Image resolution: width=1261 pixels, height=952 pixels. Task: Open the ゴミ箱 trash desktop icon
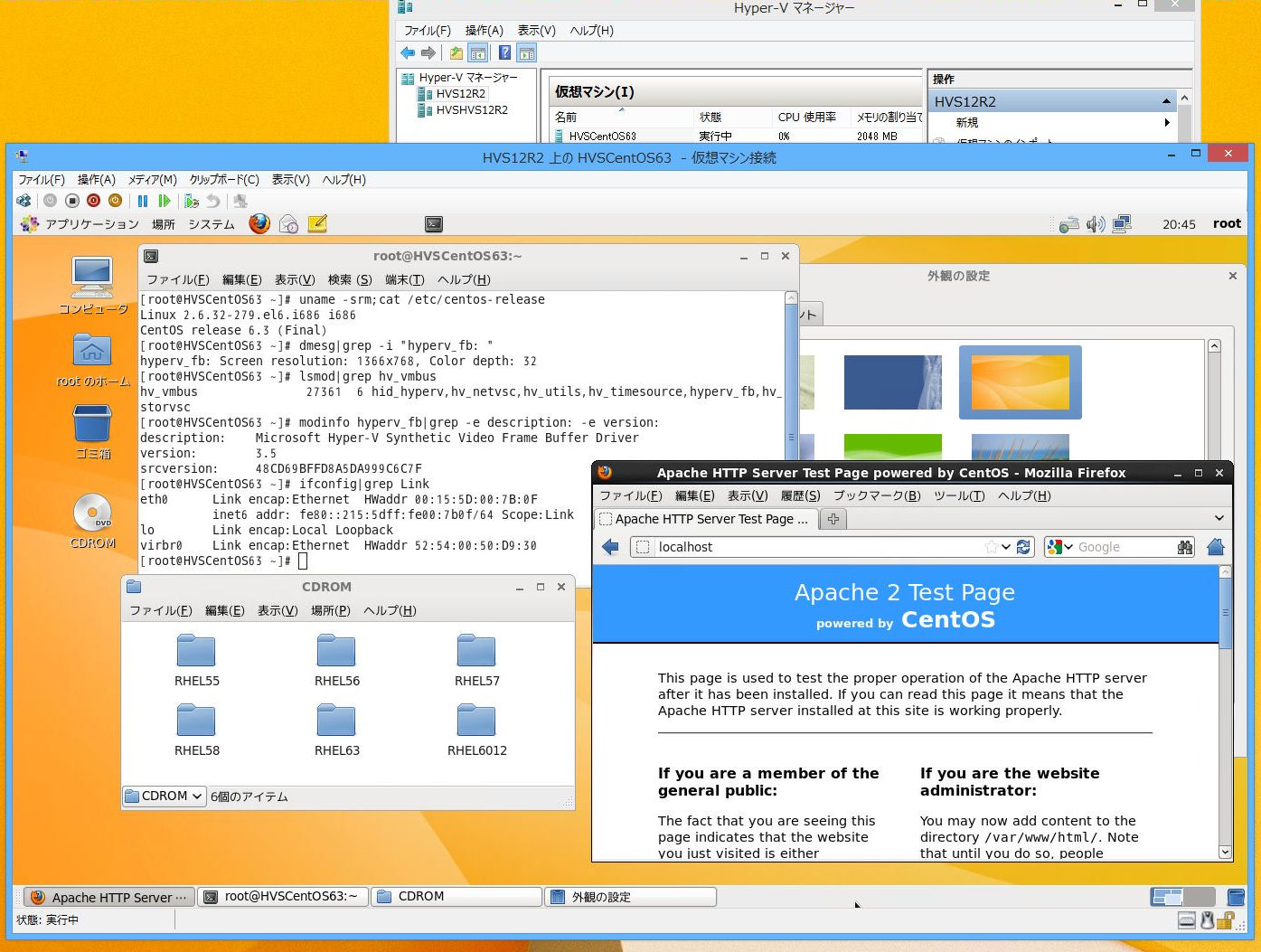click(x=92, y=431)
